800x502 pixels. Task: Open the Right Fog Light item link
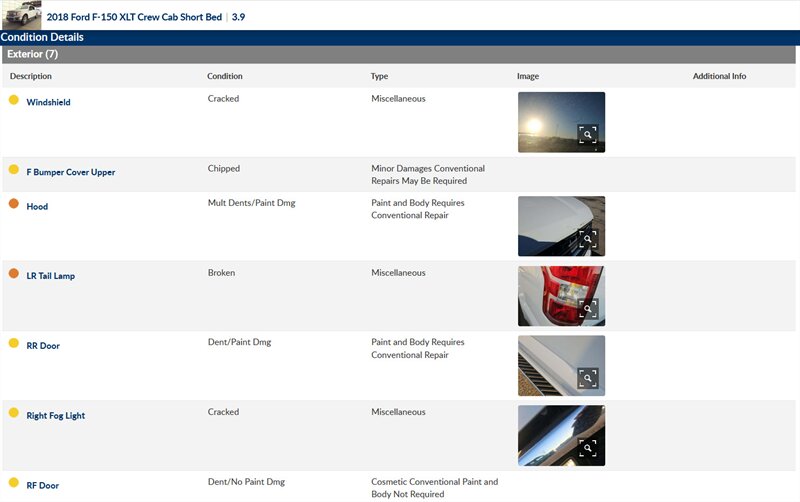(55, 415)
